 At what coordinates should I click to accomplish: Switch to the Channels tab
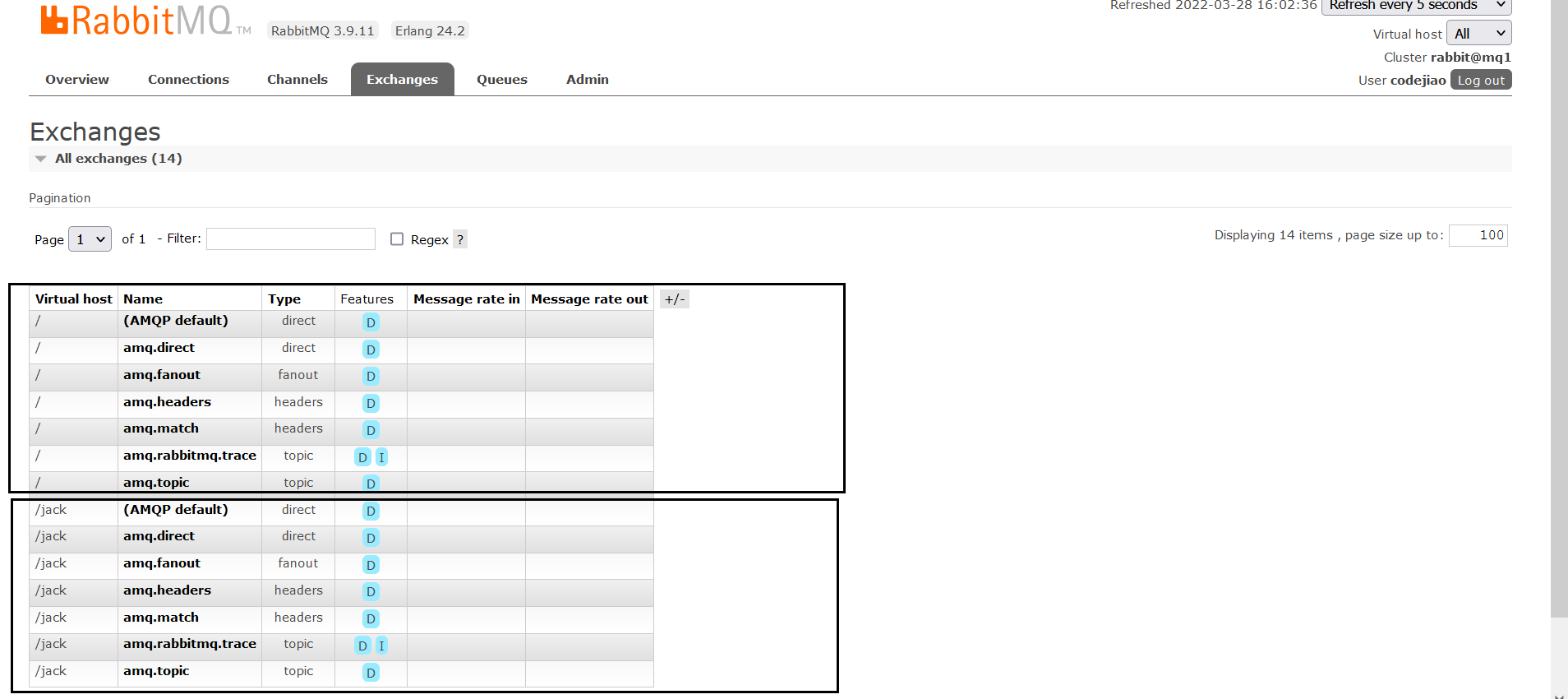pos(297,80)
